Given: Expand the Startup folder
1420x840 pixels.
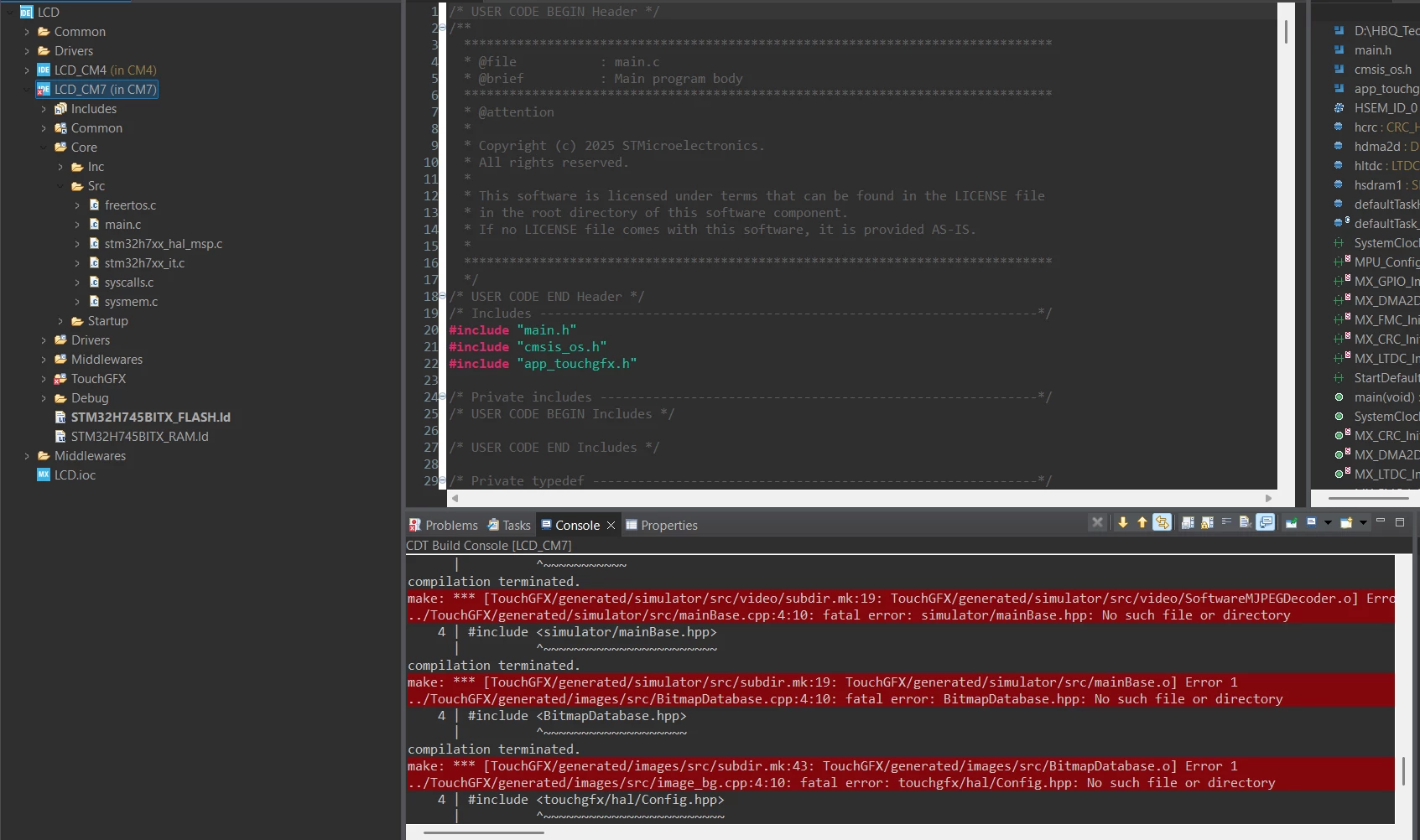Looking at the screenshot, I should [60, 321].
